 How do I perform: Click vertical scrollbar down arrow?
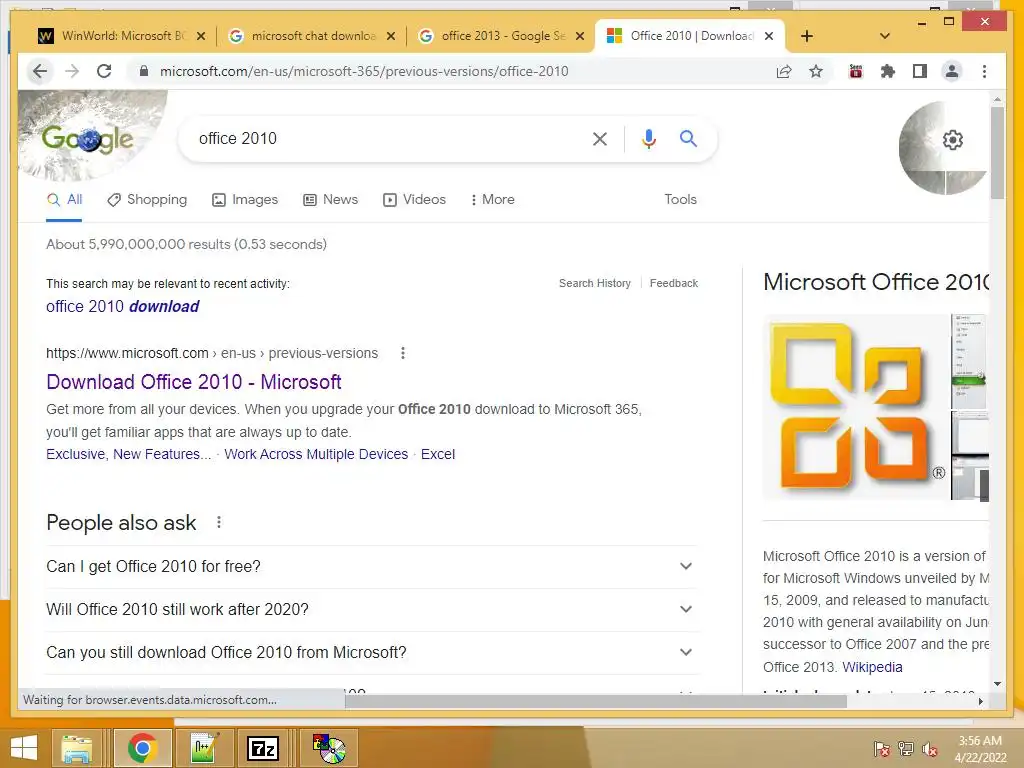coord(997,684)
